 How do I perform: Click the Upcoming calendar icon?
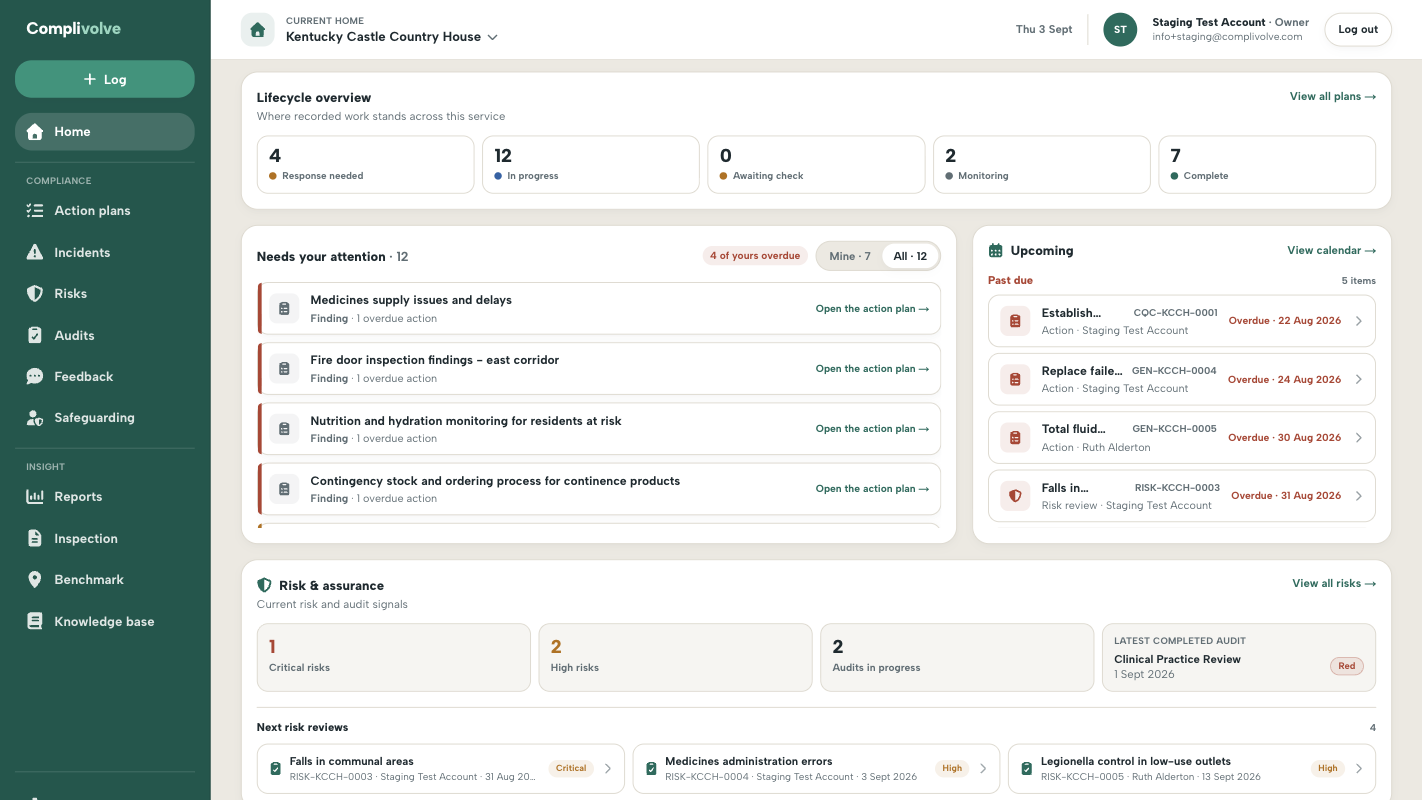click(995, 251)
